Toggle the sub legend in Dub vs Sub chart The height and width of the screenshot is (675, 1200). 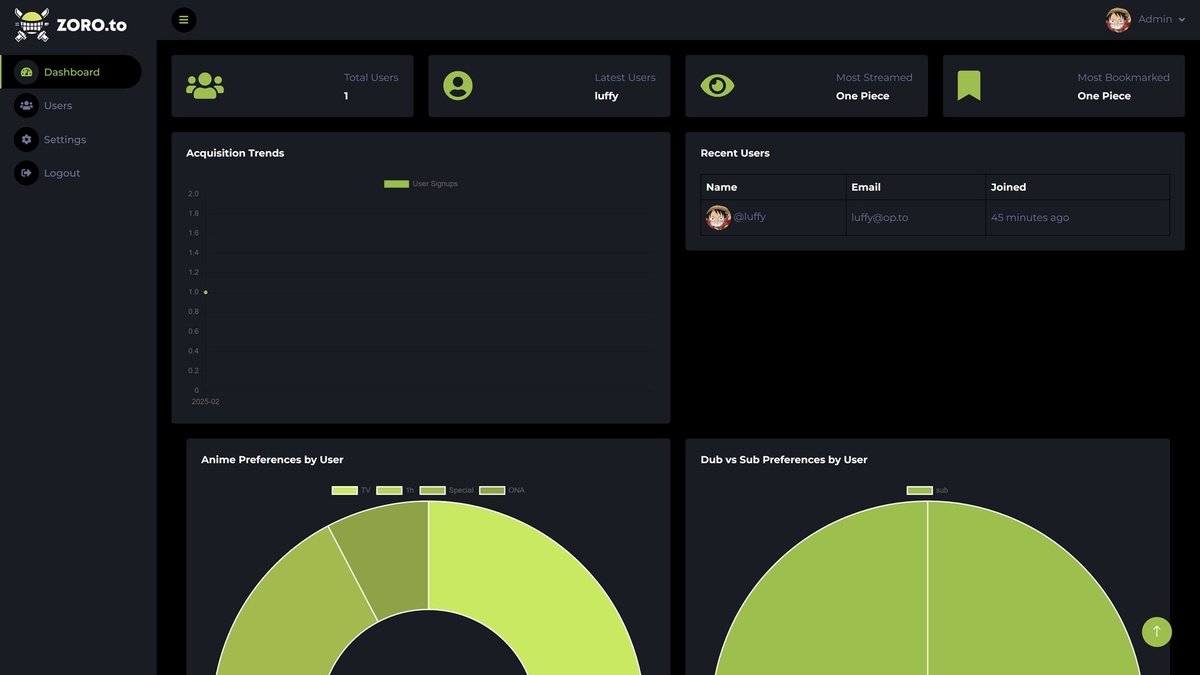click(927, 490)
